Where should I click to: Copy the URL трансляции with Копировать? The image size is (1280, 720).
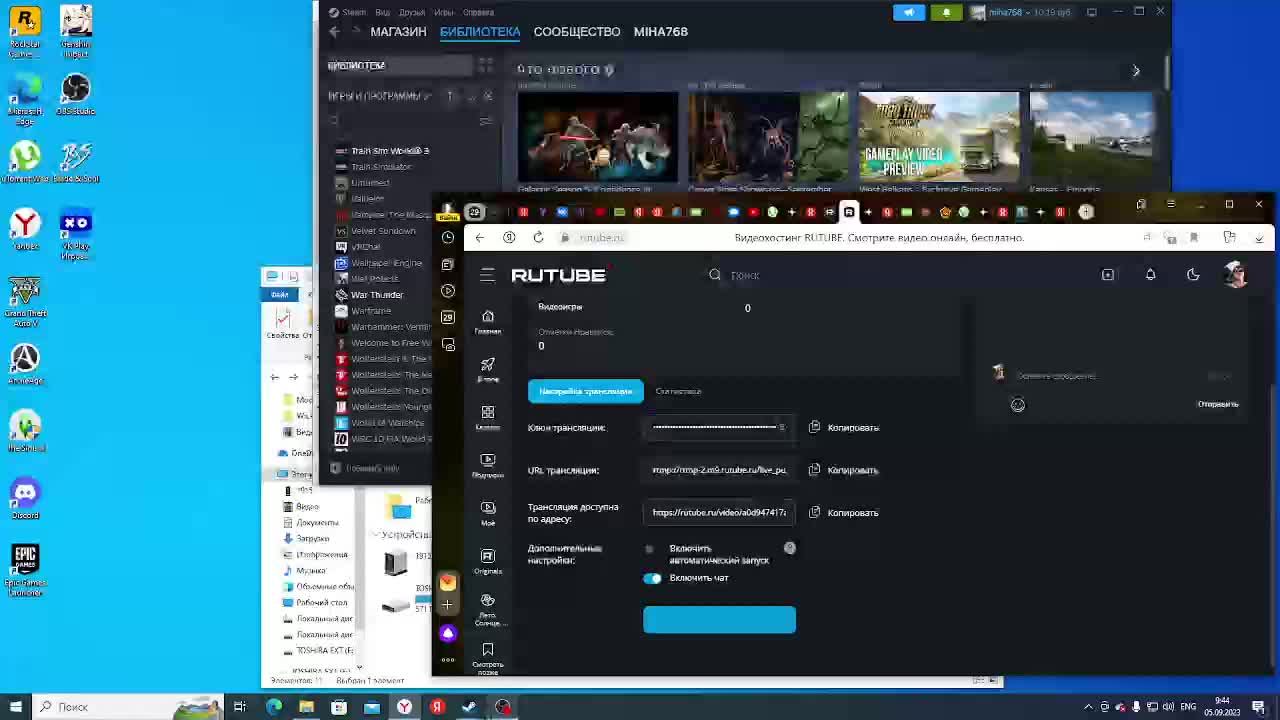(x=844, y=470)
